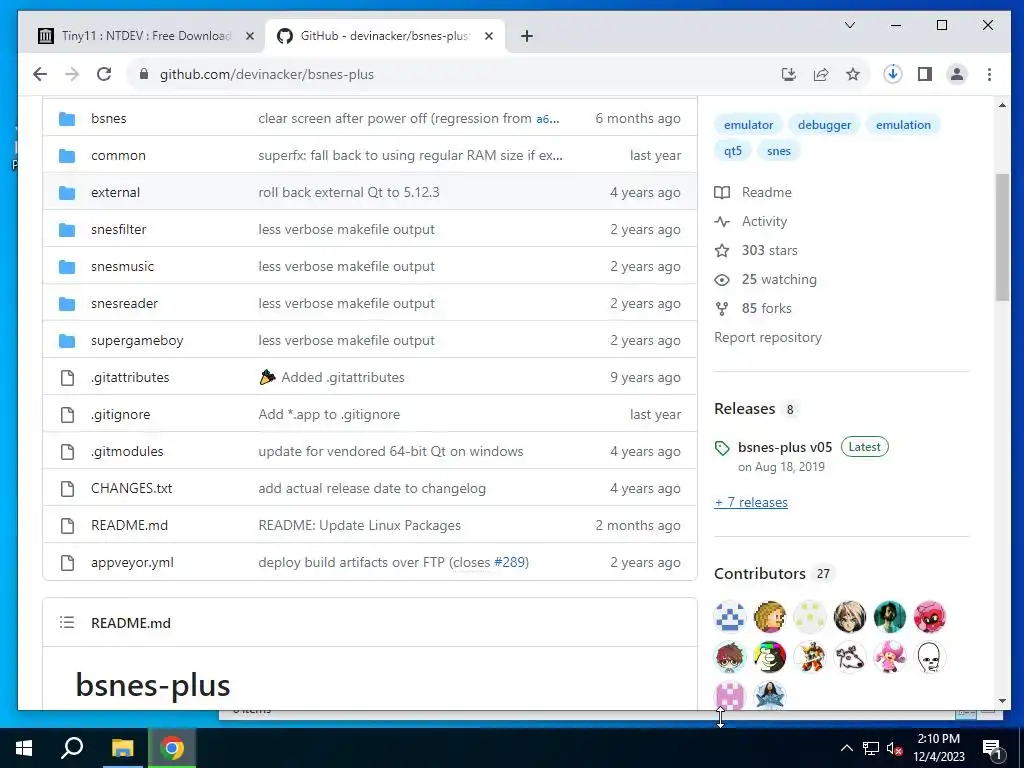Open the snesreader folder

click(x=124, y=304)
